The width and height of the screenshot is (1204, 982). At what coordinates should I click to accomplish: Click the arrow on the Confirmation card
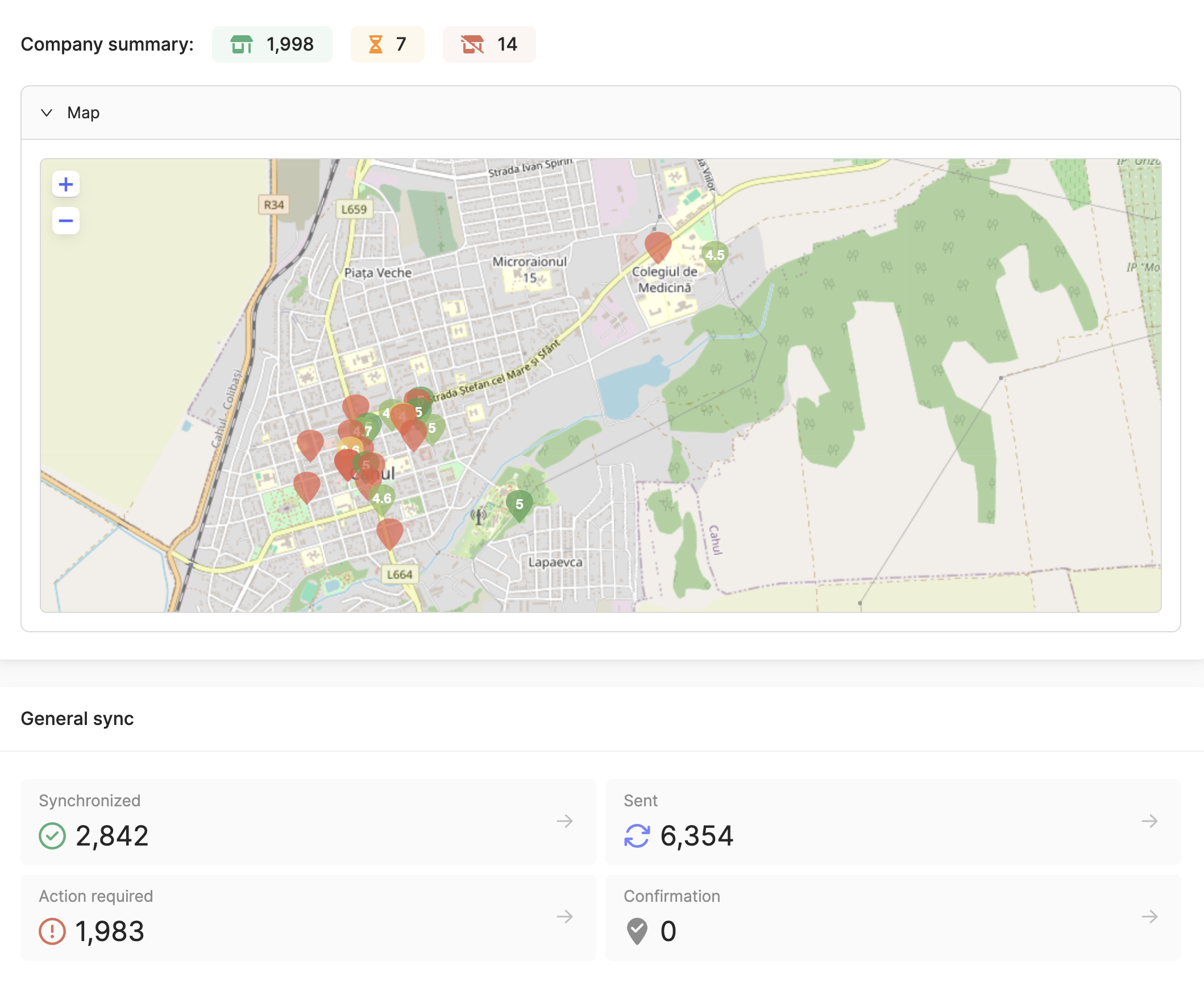coord(1149,917)
